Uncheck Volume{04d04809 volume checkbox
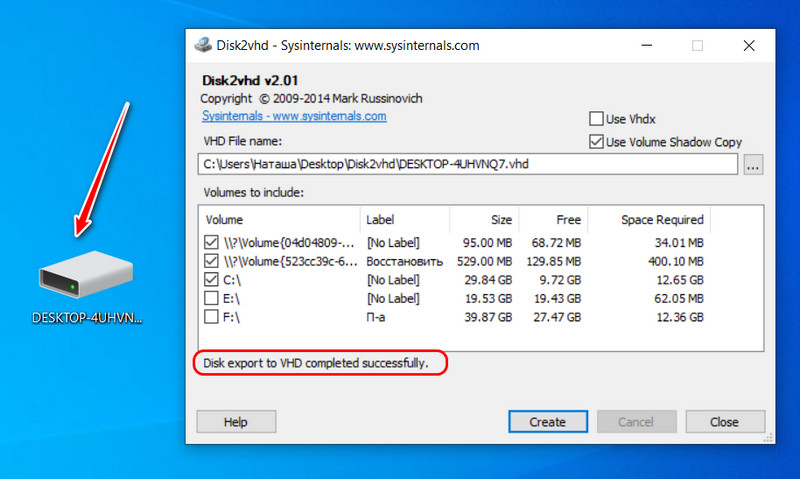The height and width of the screenshot is (479, 800). (x=211, y=242)
